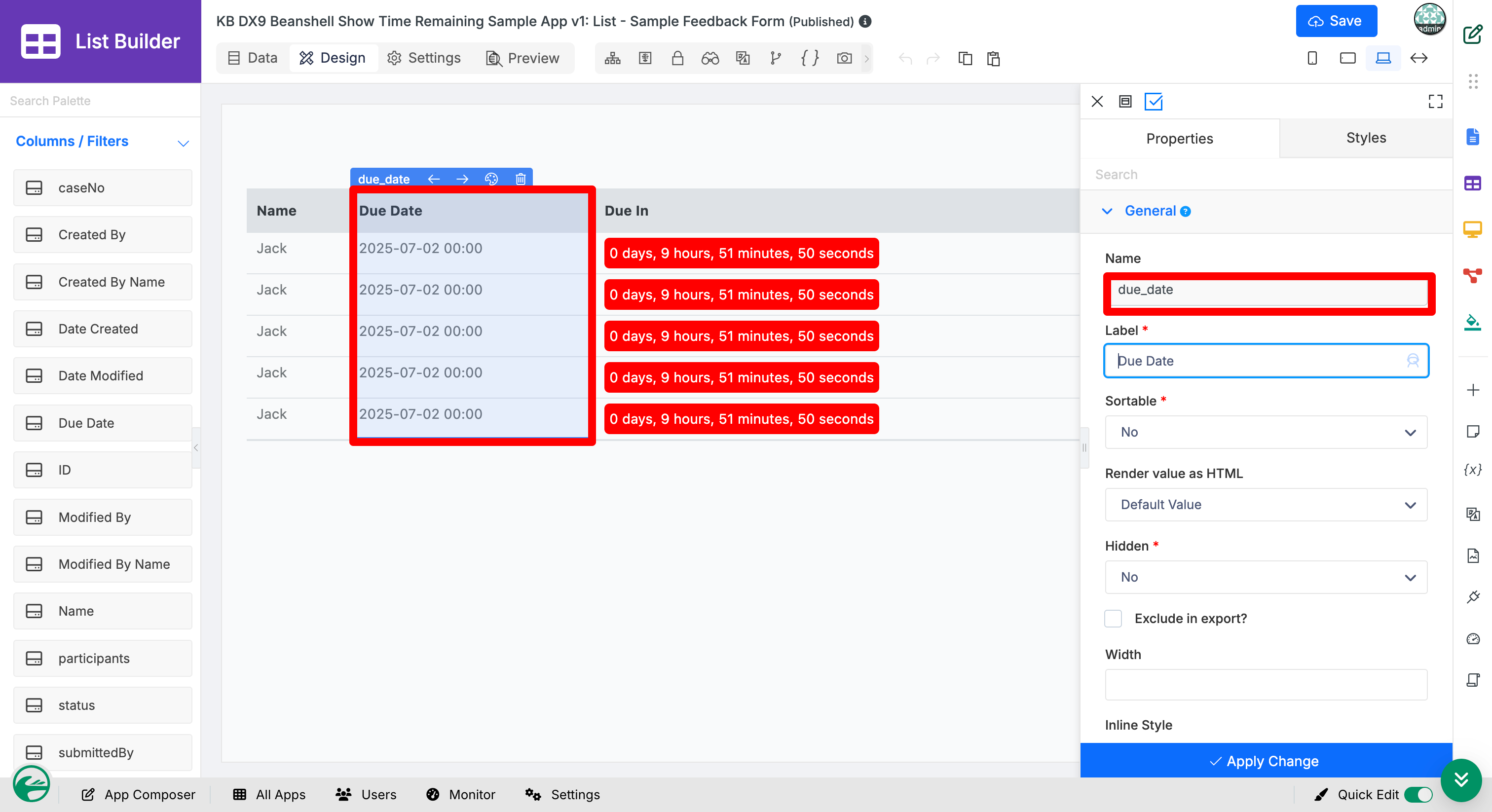The width and height of the screenshot is (1492, 812).
Task: Select the Properties tab
Action: pyautogui.click(x=1179, y=139)
